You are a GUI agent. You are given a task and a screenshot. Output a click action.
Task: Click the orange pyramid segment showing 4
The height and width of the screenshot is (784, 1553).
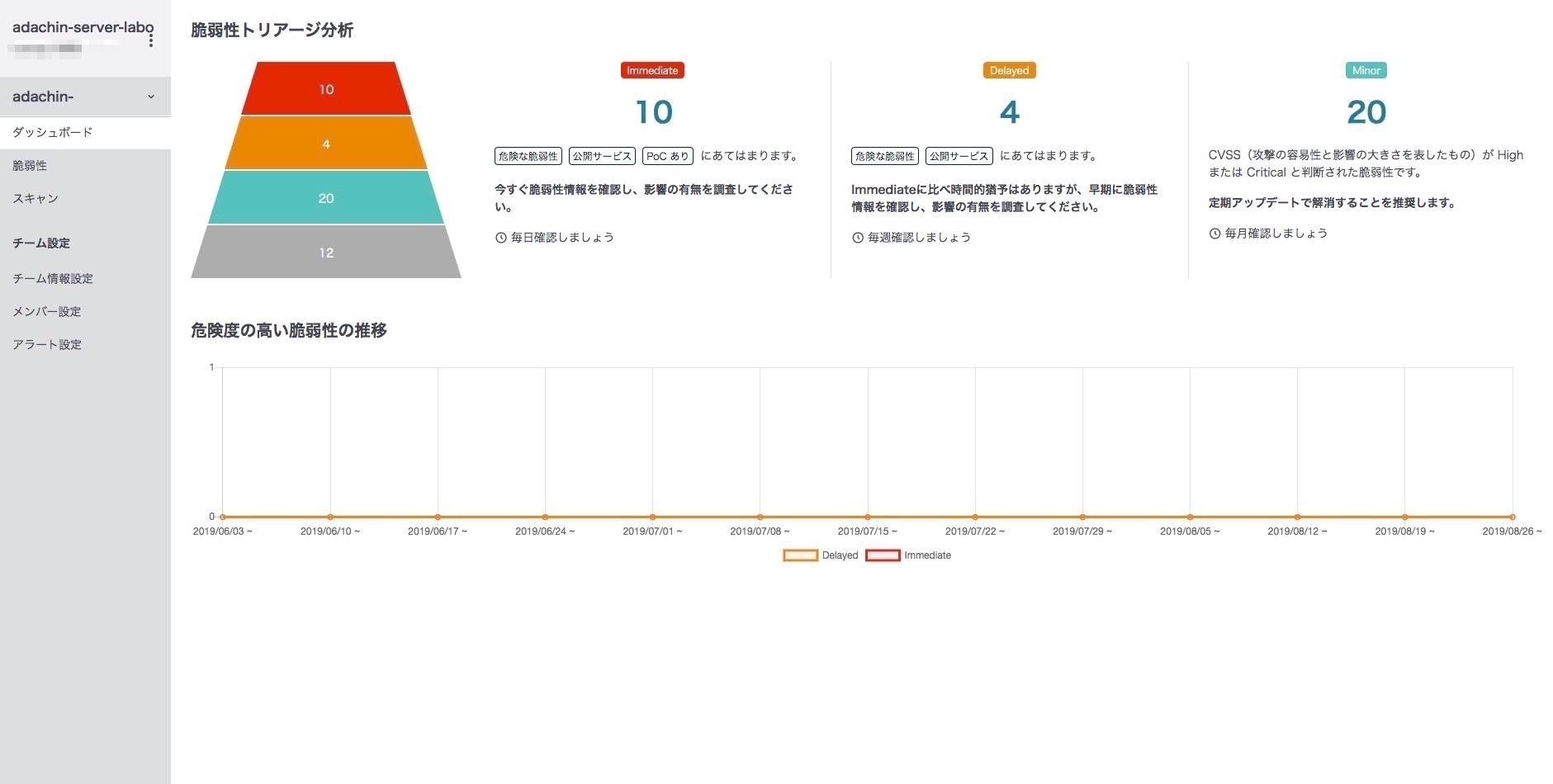tap(326, 144)
